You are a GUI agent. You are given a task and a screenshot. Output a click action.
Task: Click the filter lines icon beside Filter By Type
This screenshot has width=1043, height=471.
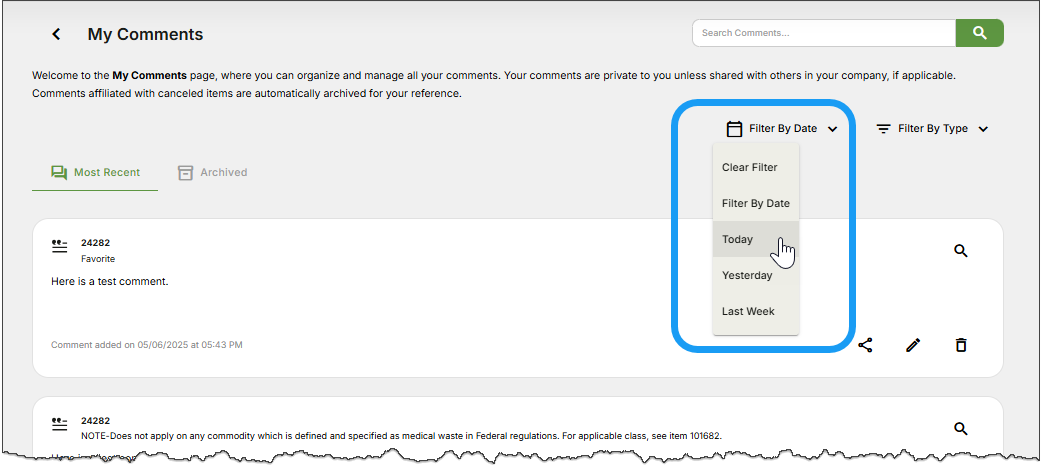(883, 129)
